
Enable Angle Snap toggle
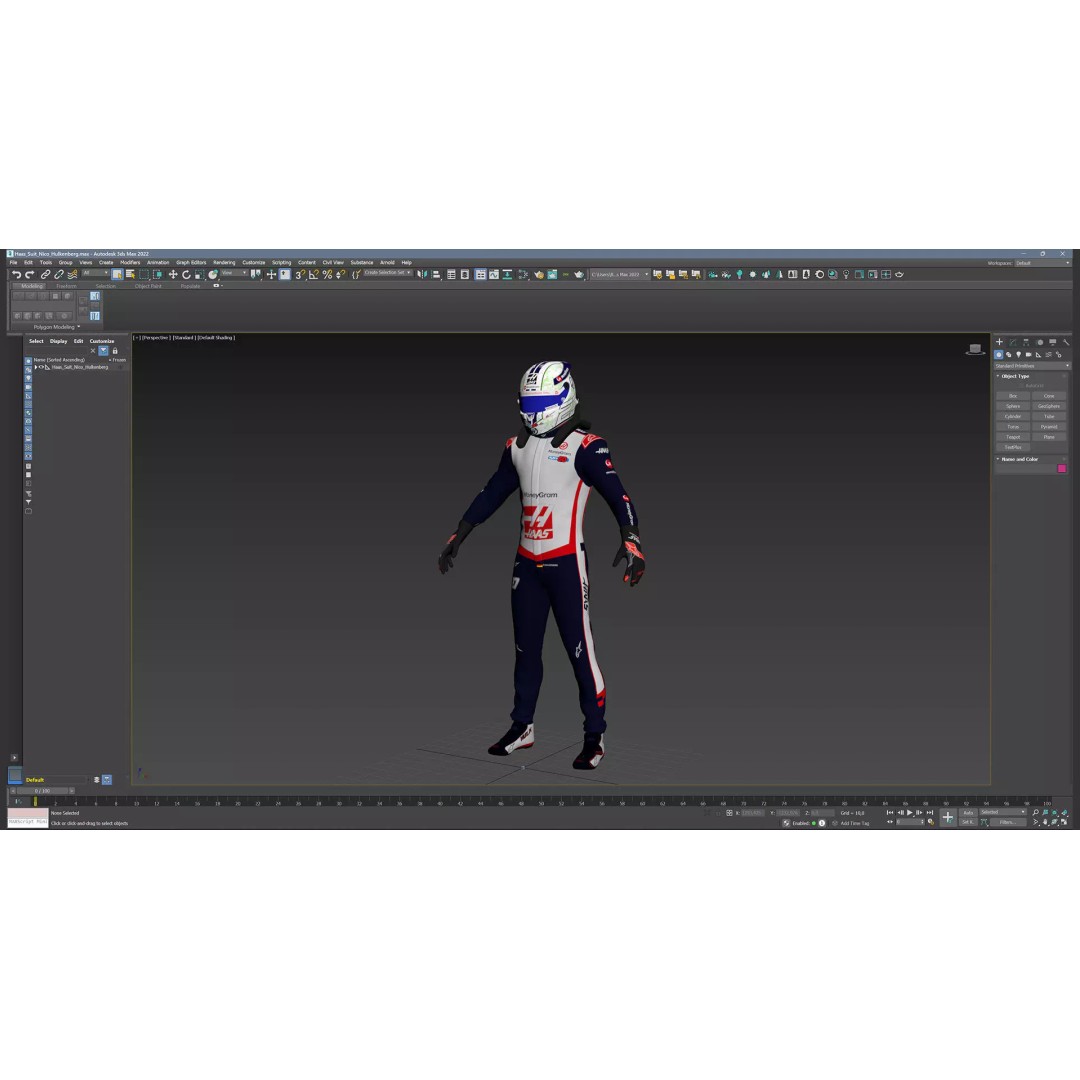click(313, 275)
